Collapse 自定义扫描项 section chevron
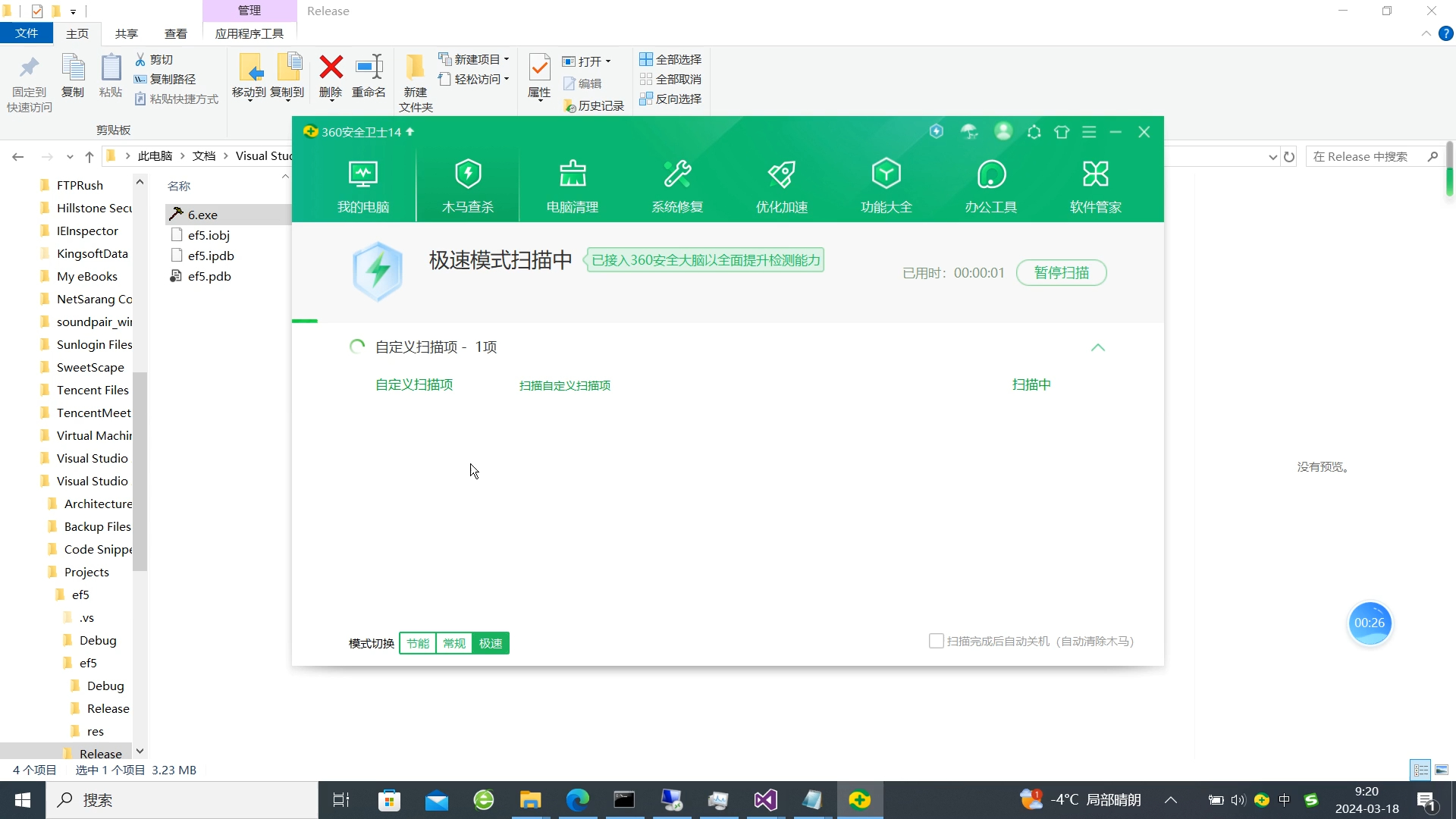 coord(1097,347)
